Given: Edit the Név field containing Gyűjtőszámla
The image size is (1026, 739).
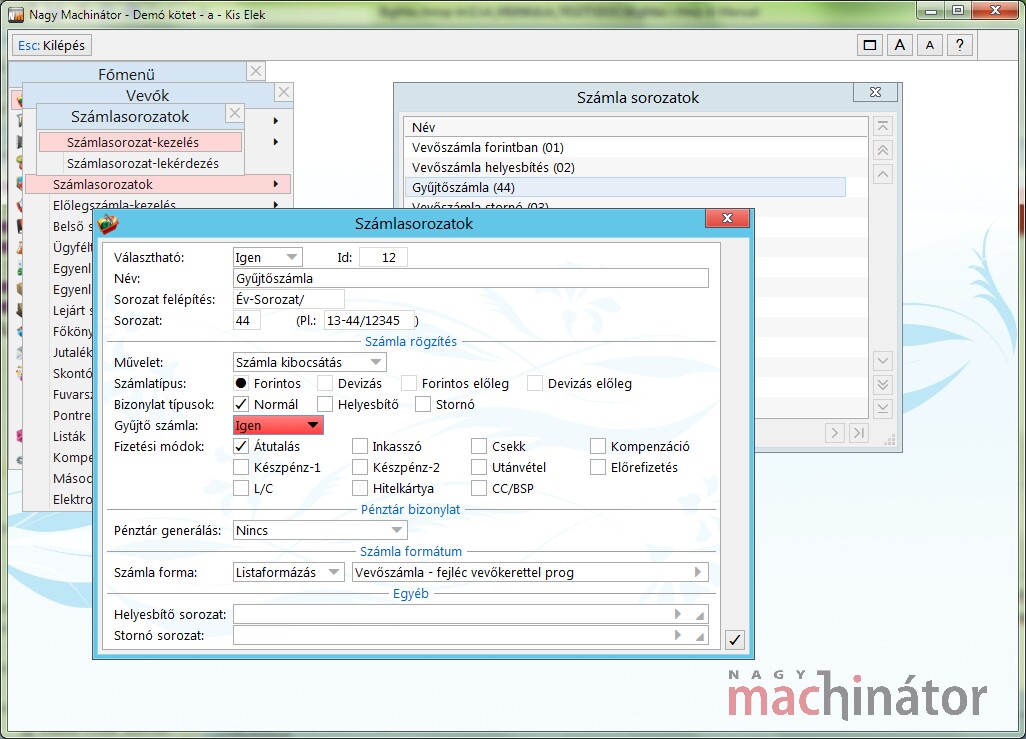Looking at the screenshot, I should (x=470, y=278).
